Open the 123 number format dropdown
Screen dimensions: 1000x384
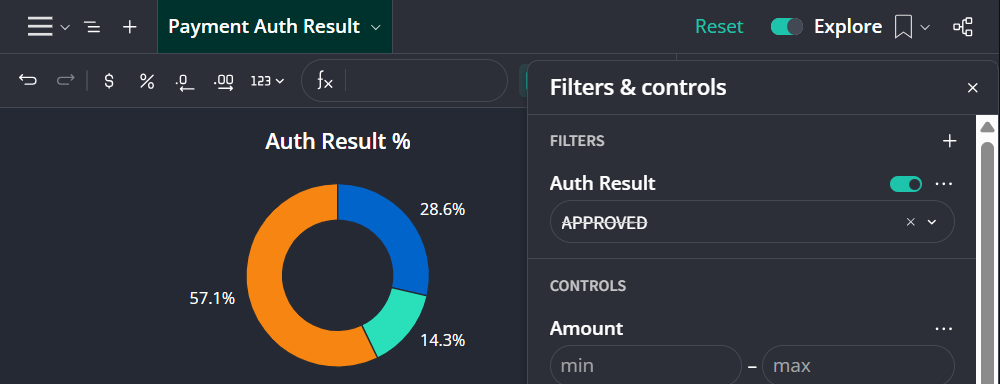click(267, 81)
